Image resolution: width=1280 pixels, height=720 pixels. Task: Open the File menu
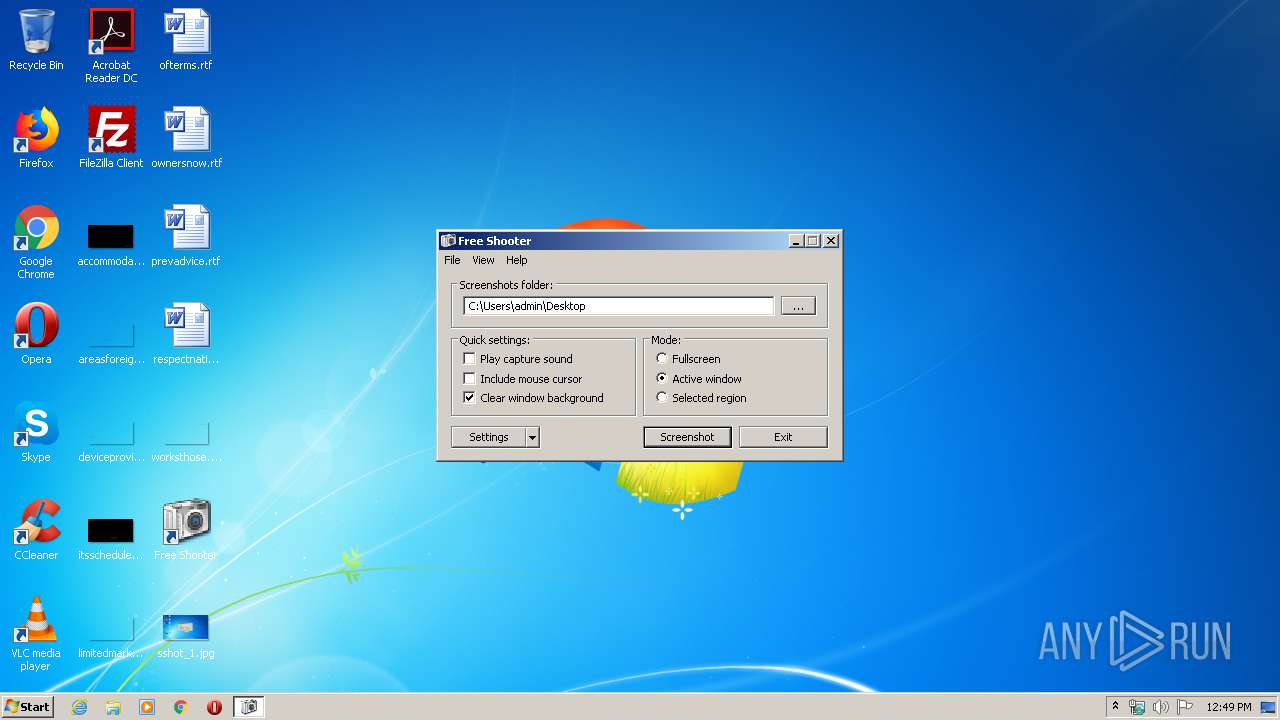[452, 260]
